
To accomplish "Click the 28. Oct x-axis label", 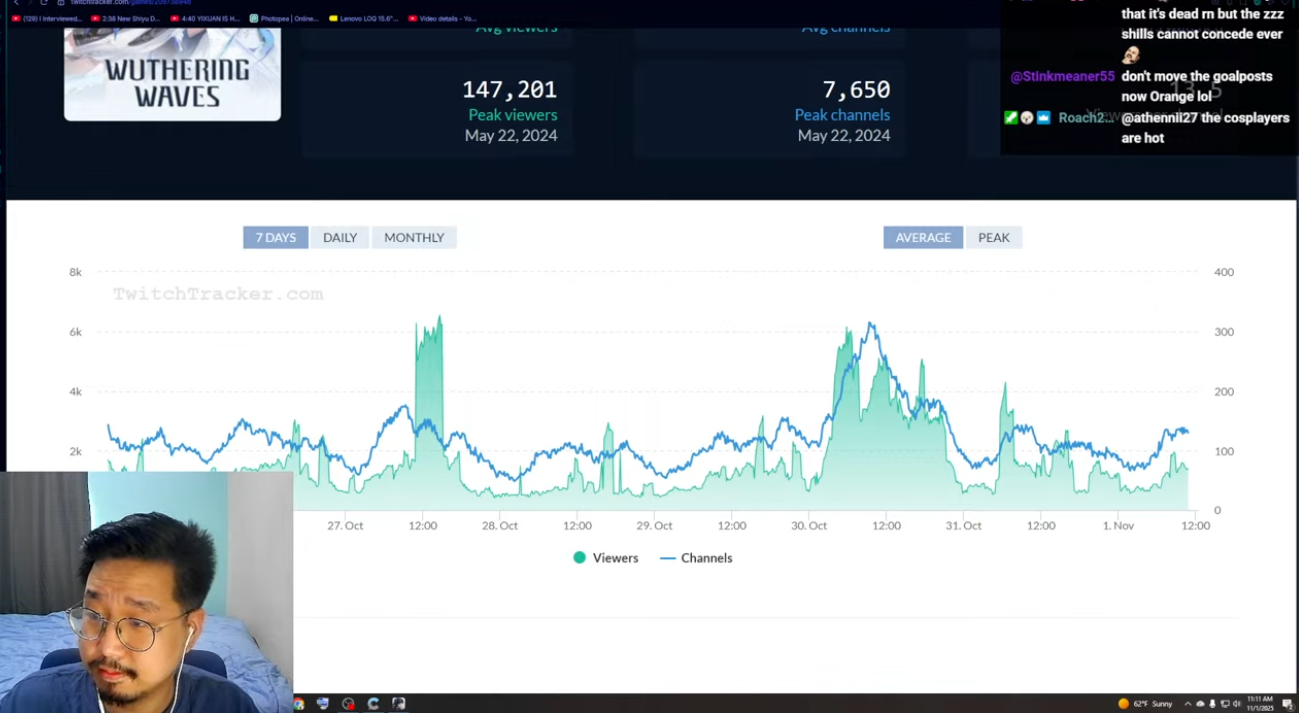I will click(500, 526).
